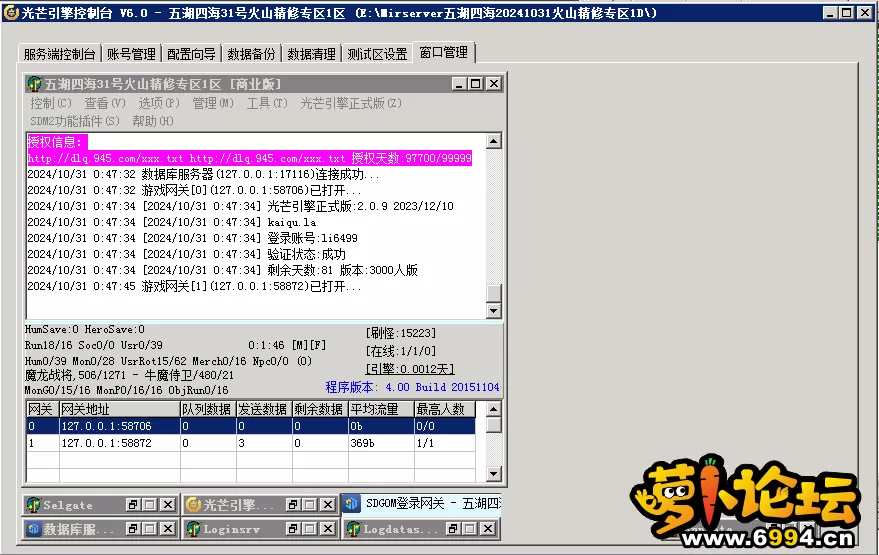Viewport: 879px width, 555px height.
Task: Open the 服务端控制台 tab
Action: [x=59, y=54]
